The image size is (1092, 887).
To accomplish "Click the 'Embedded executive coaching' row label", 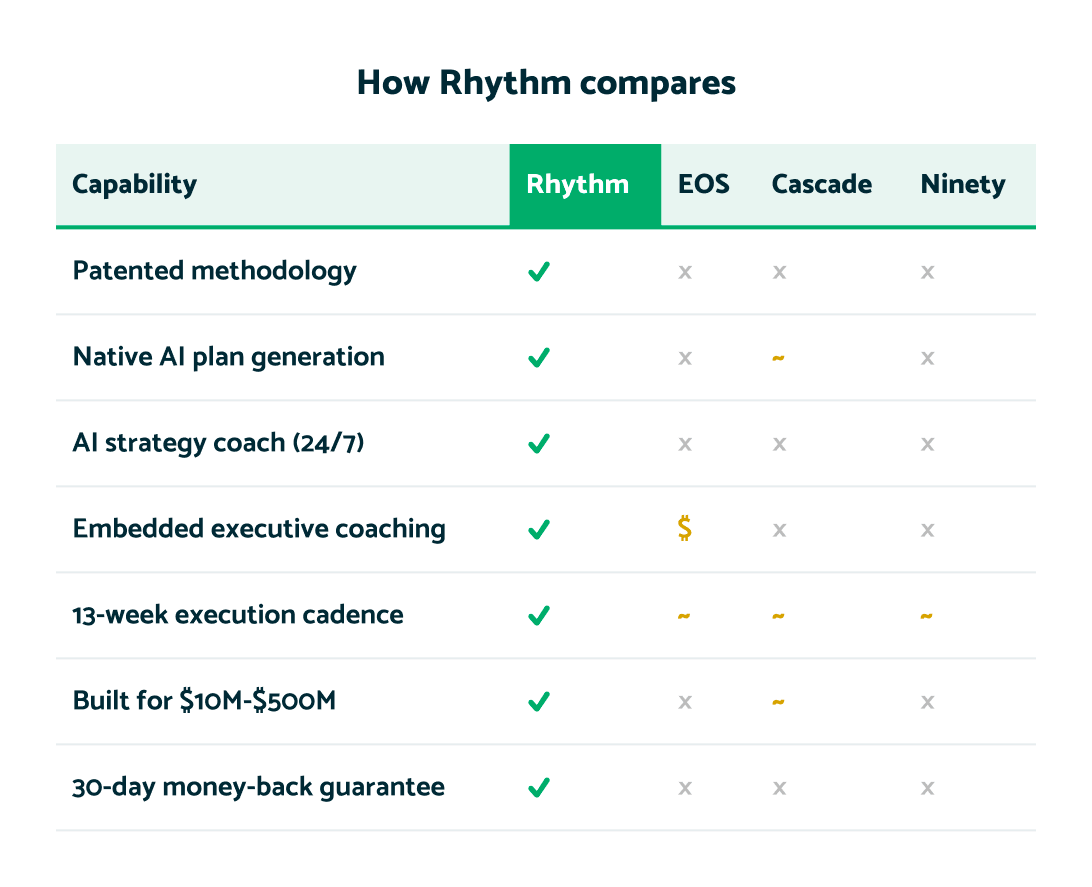I will pyautogui.click(x=259, y=529).
